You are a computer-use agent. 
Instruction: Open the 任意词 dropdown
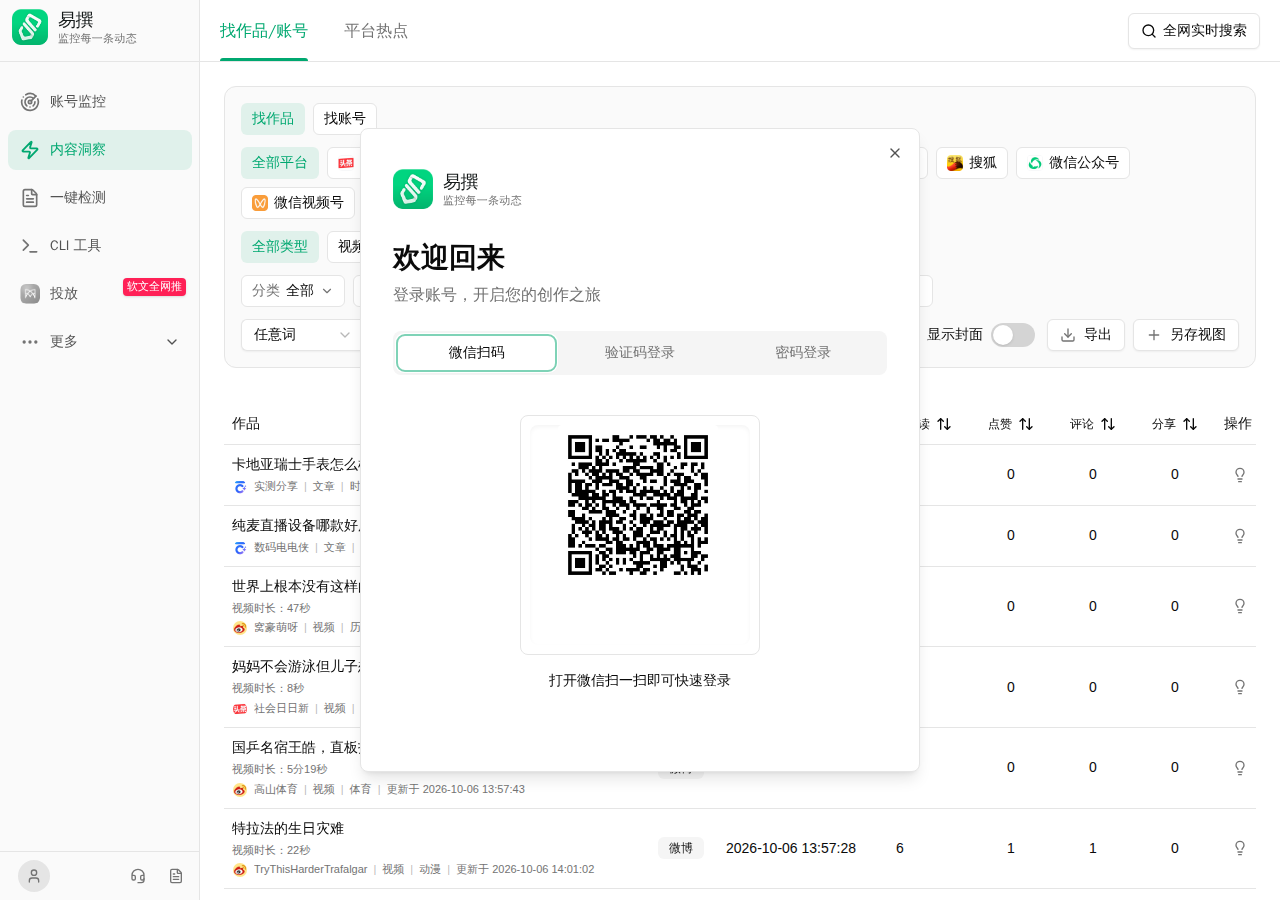pos(301,335)
